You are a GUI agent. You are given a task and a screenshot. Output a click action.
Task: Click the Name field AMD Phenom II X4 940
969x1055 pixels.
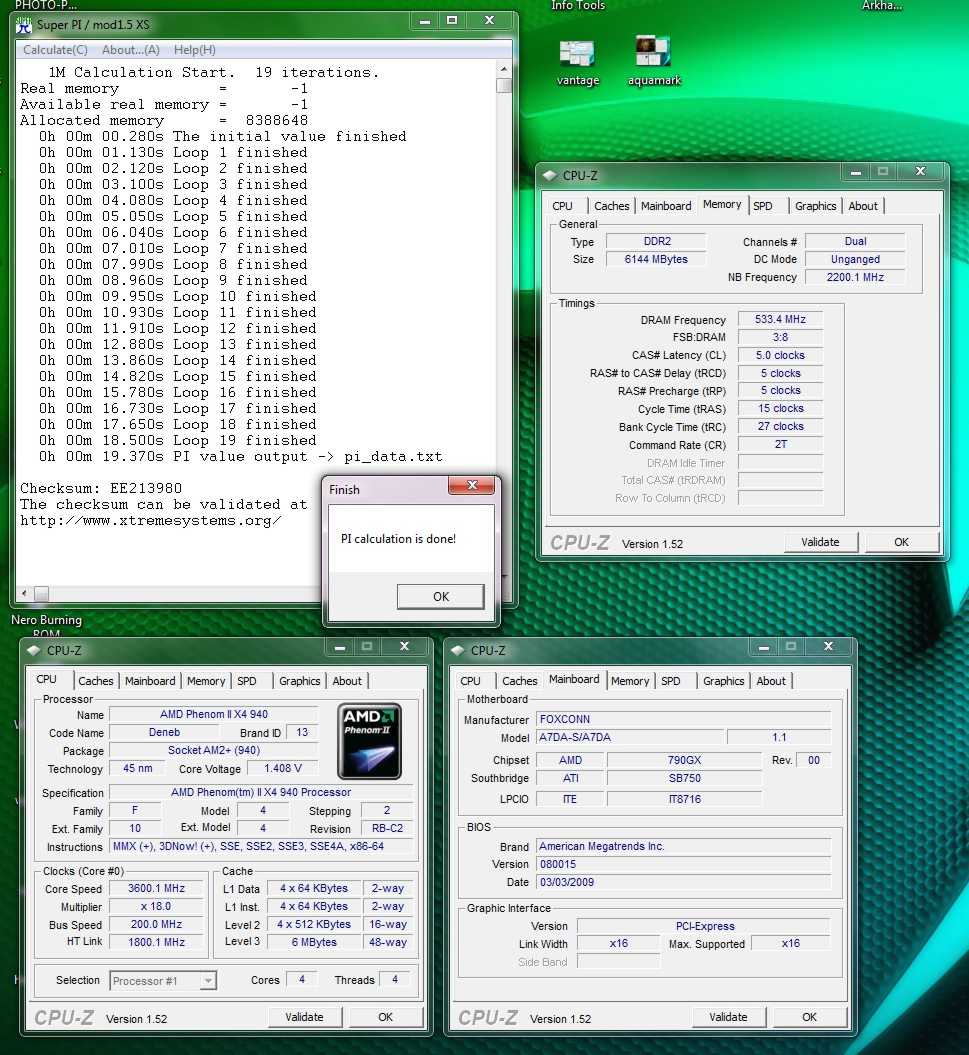point(213,714)
